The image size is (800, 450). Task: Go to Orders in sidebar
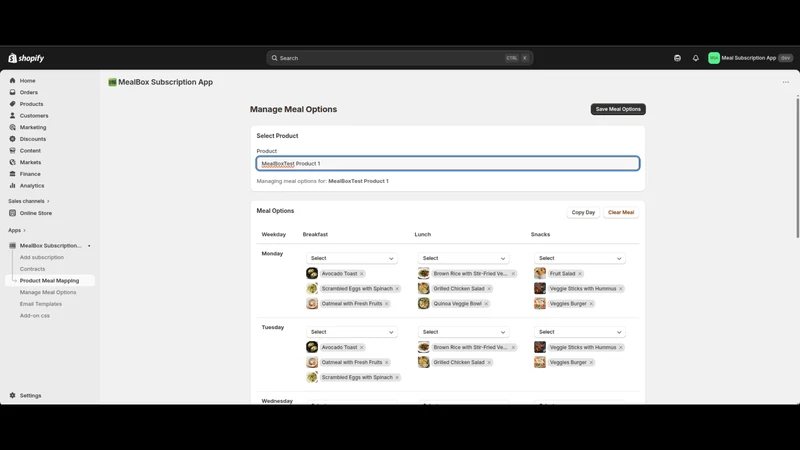click(29, 92)
